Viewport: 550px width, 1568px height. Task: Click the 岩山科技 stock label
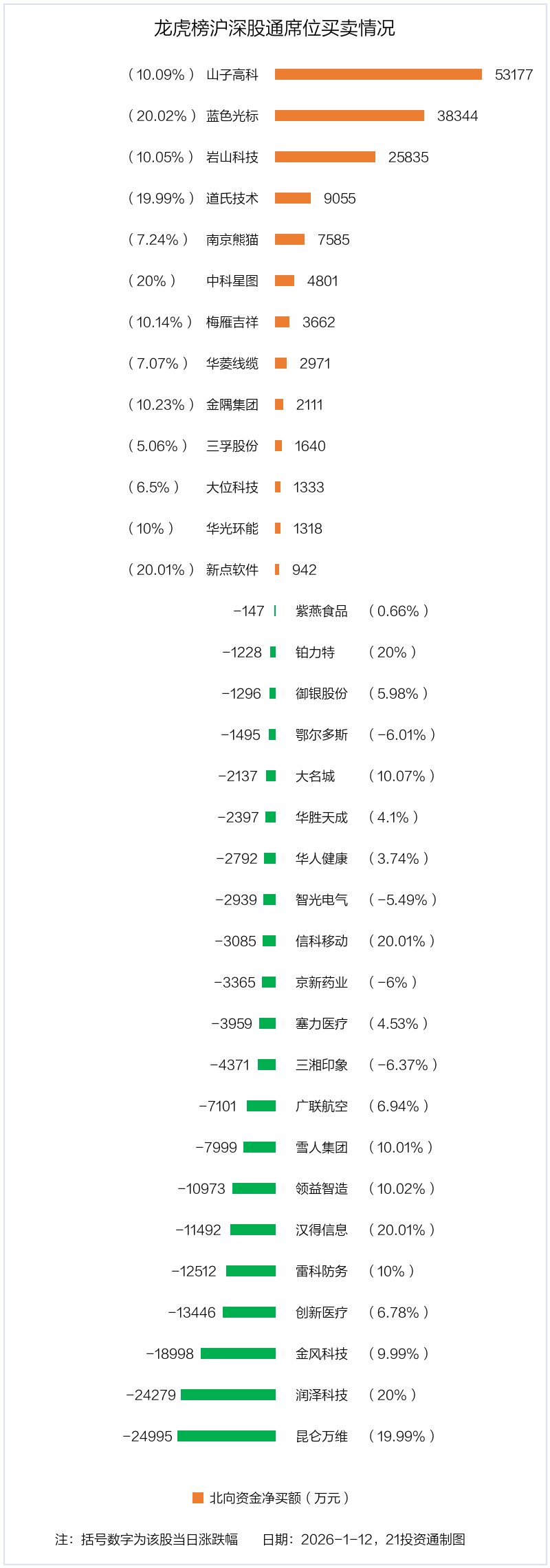pyautogui.click(x=232, y=157)
